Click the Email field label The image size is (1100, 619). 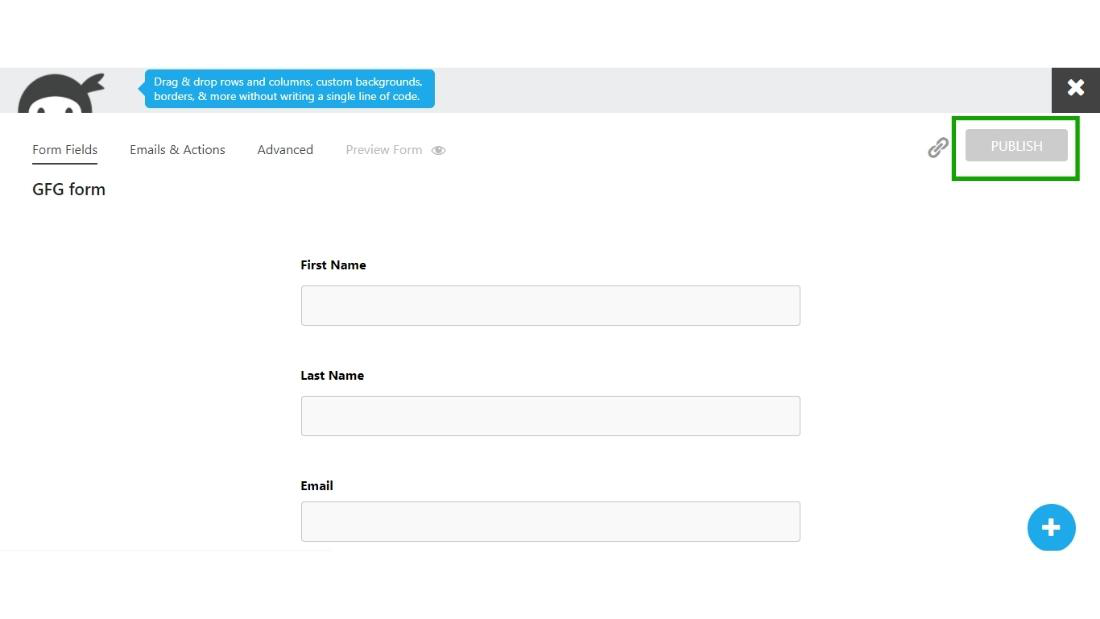(317, 486)
